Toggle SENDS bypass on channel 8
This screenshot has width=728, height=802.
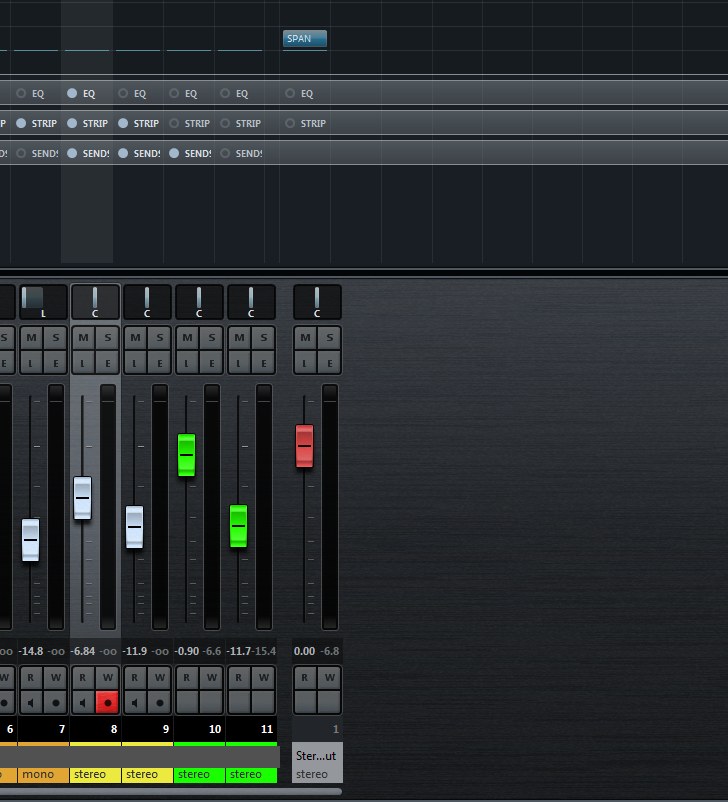coord(72,153)
